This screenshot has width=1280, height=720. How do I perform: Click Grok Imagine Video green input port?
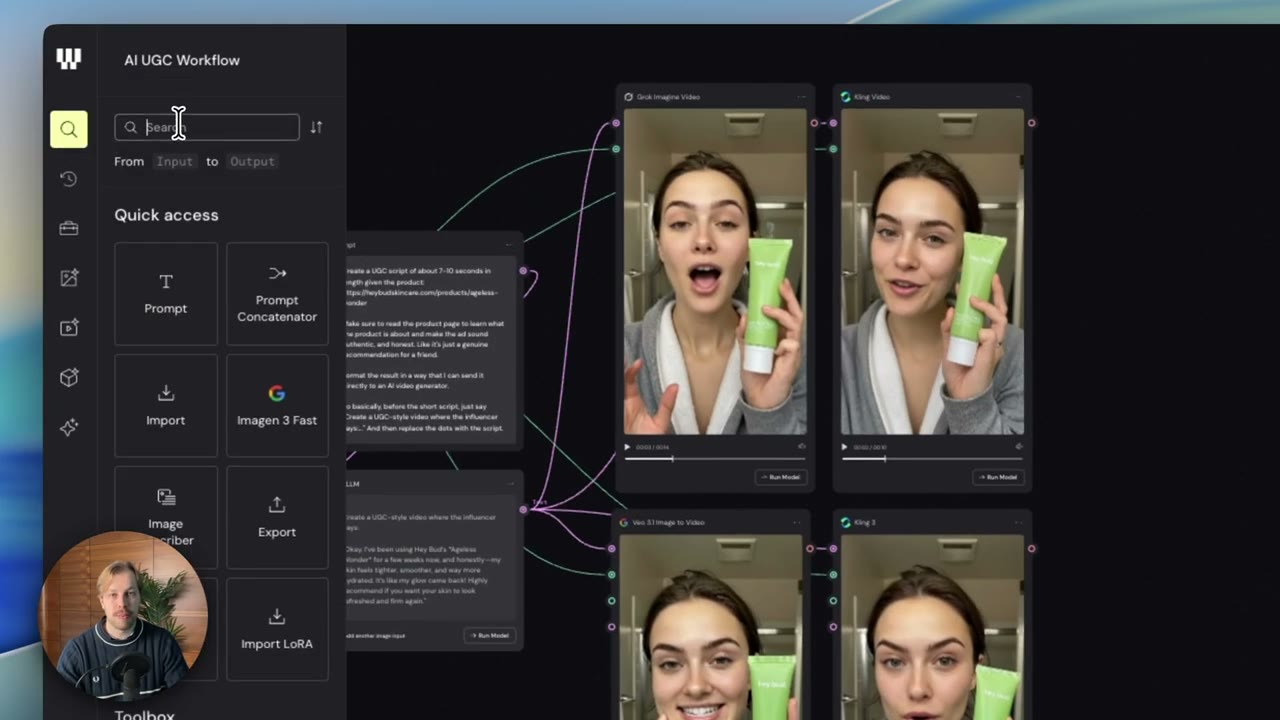616,149
